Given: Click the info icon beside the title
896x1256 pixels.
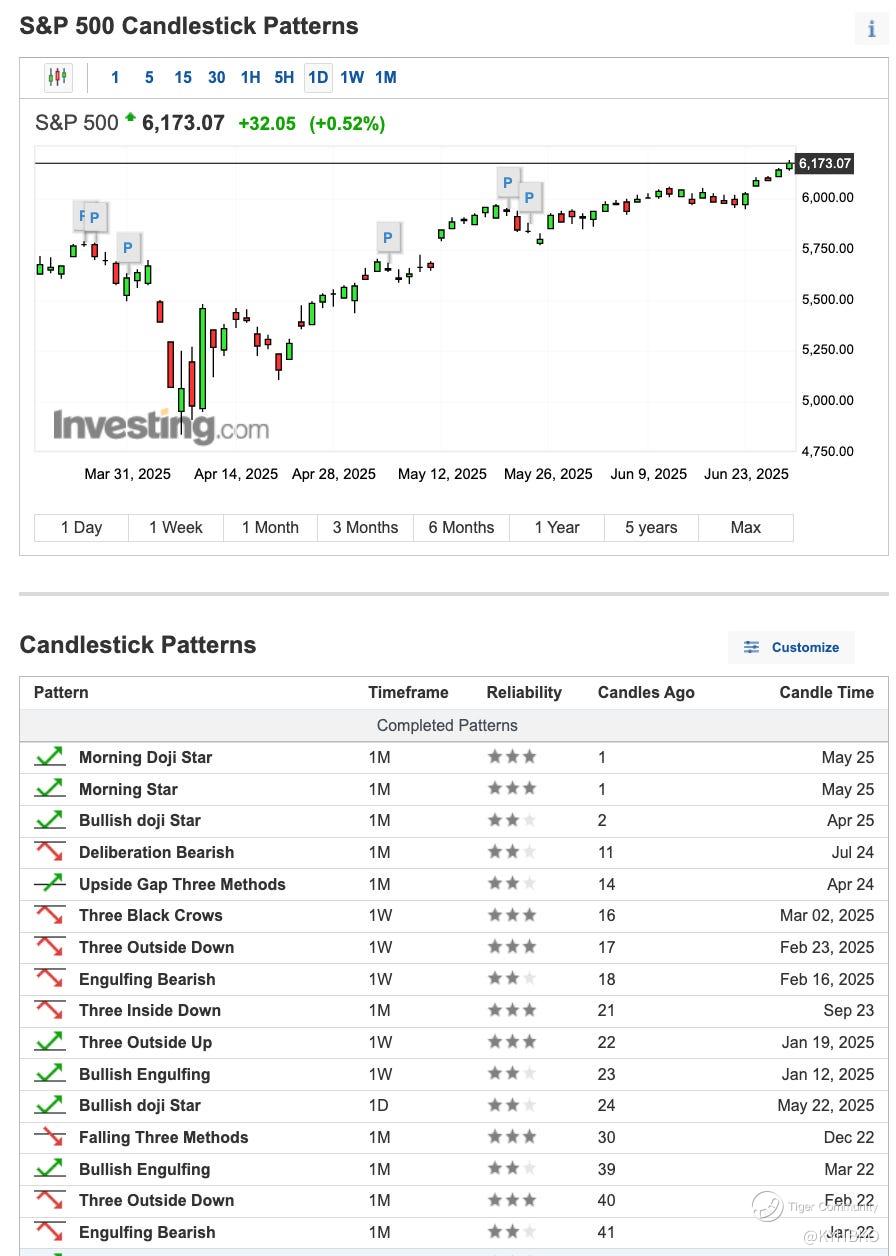Looking at the screenshot, I should (x=871, y=29).
